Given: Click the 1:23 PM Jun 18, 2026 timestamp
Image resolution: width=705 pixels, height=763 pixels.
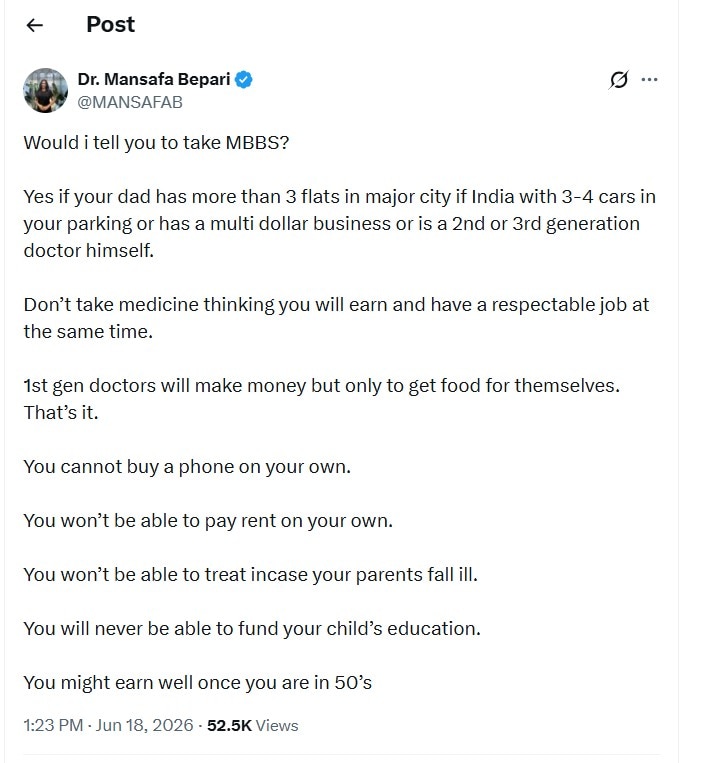Looking at the screenshot, I should (108, 725).
